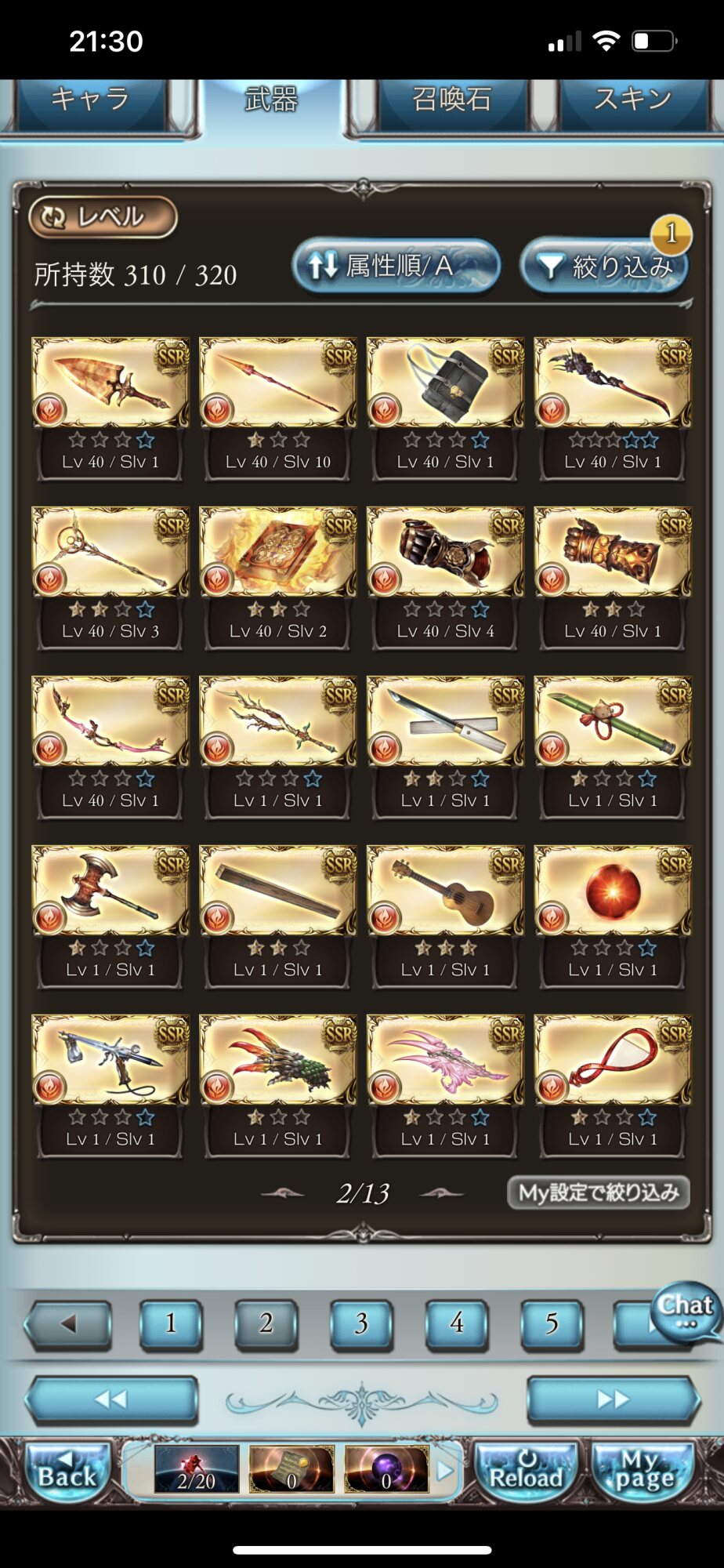The image size is (724, 1568).
Task: Tap the ukulele weapon thumbnail
Action: (445, 891)
